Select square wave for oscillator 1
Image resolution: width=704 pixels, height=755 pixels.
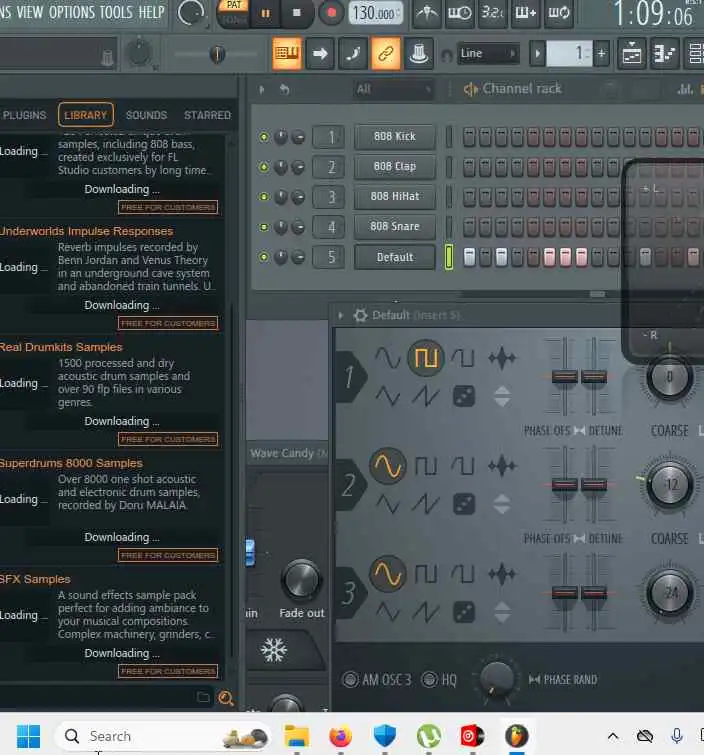426,358
